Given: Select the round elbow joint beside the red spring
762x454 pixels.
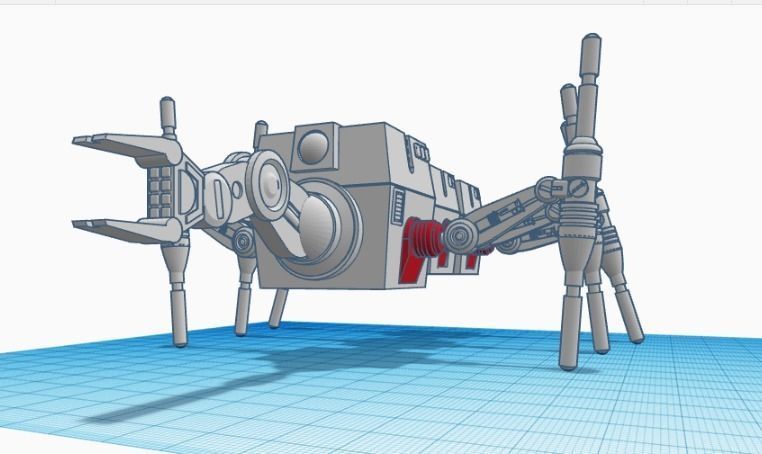Looking at the screenshot, I should [x=460, y=236].
